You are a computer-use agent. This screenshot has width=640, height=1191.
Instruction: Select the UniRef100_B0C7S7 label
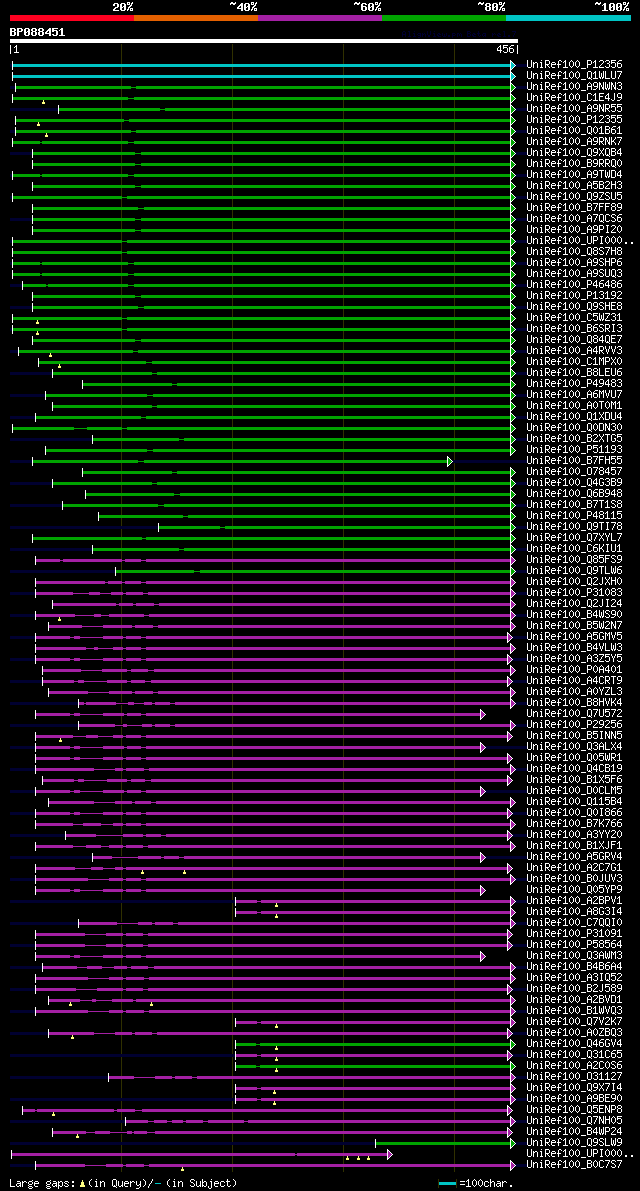coord(574,1166)
